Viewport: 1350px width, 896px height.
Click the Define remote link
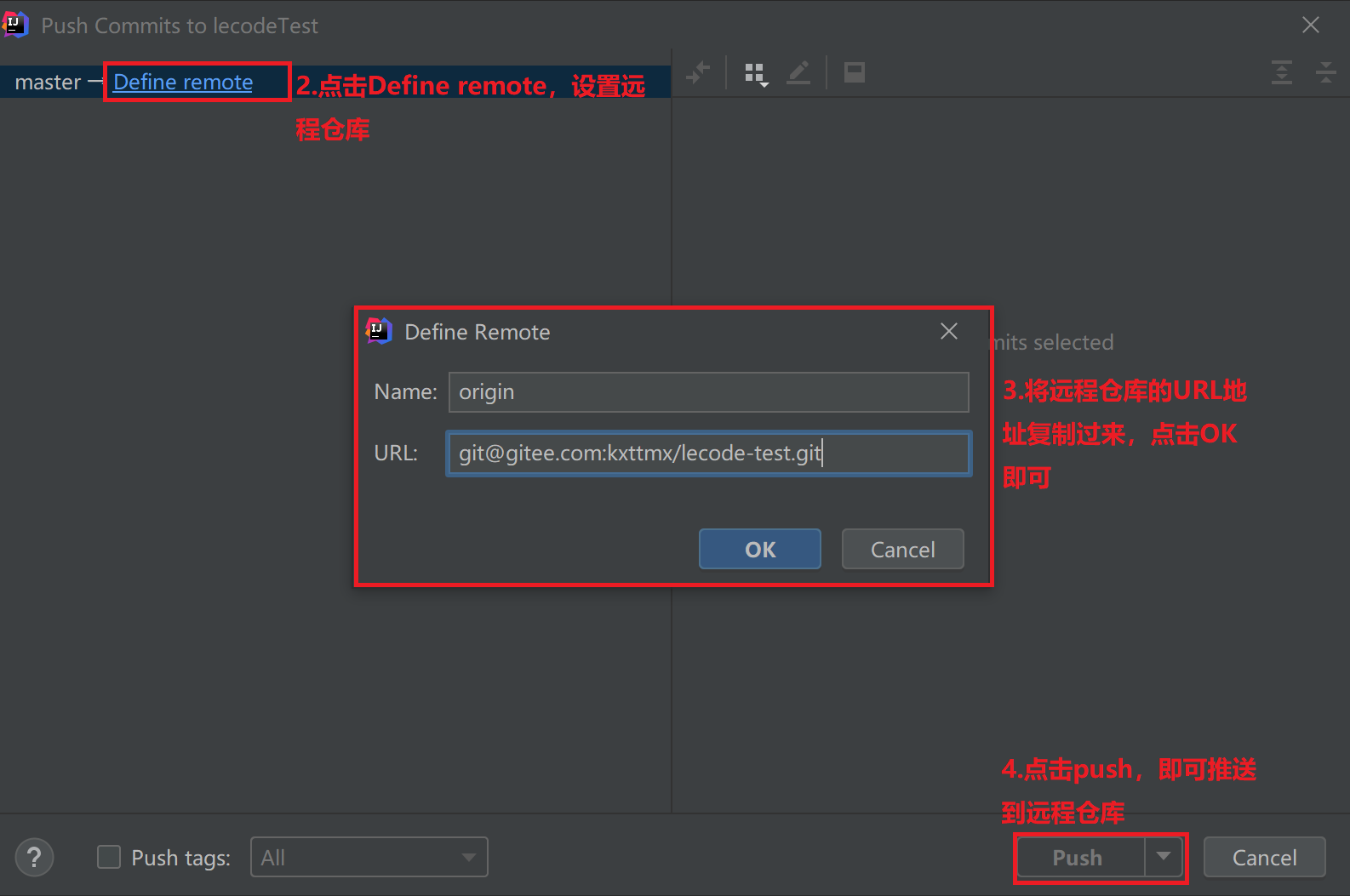point(183,83)
